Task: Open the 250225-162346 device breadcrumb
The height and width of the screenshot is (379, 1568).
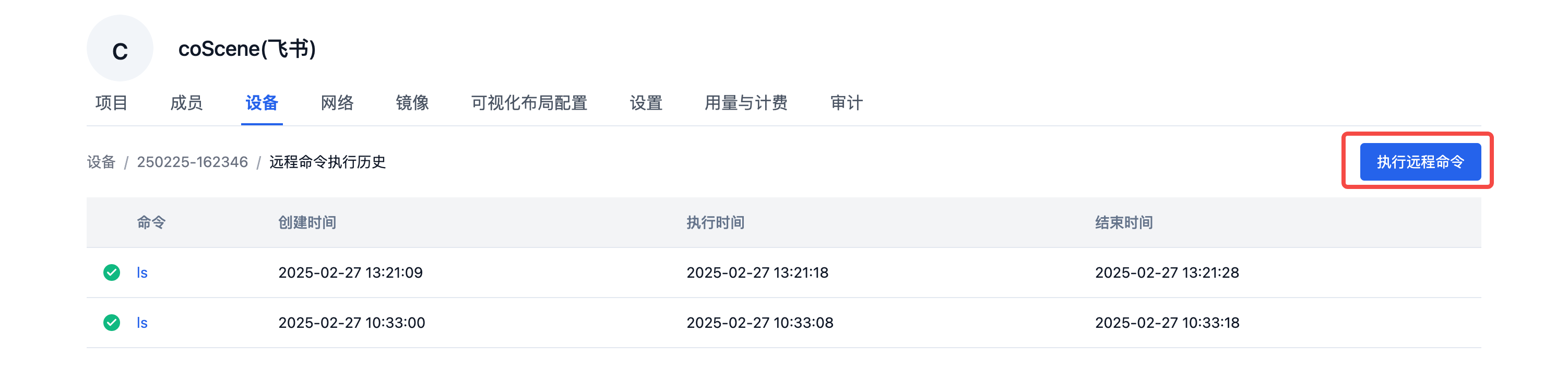Action: [193, 162]
